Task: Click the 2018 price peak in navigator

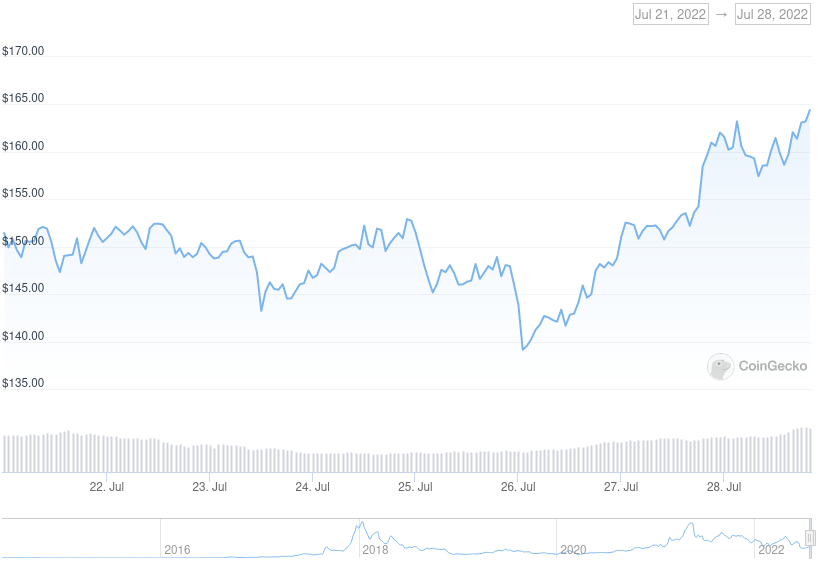Action: [361, 524]
